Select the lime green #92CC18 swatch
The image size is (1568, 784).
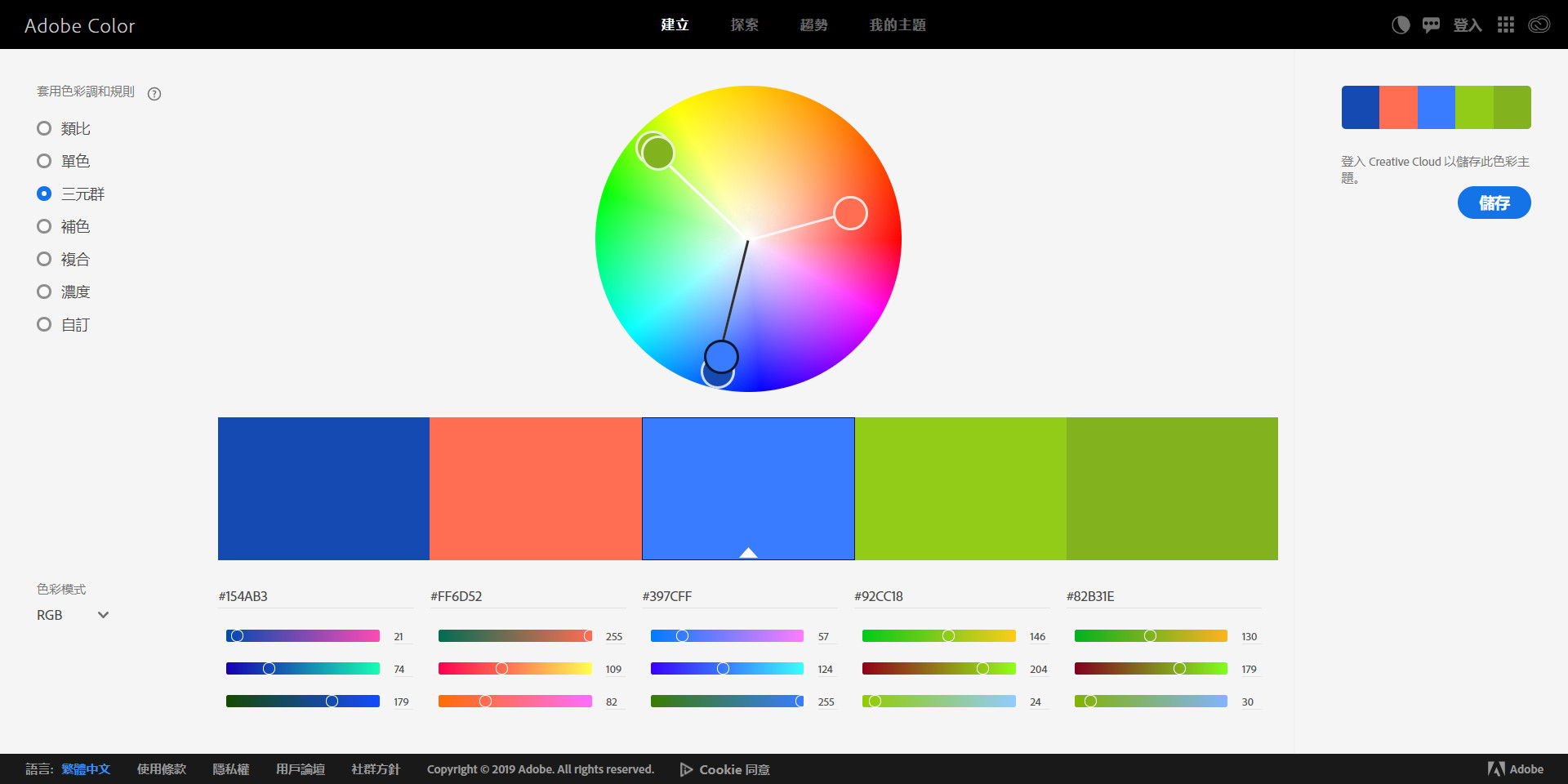pos(960,488)
